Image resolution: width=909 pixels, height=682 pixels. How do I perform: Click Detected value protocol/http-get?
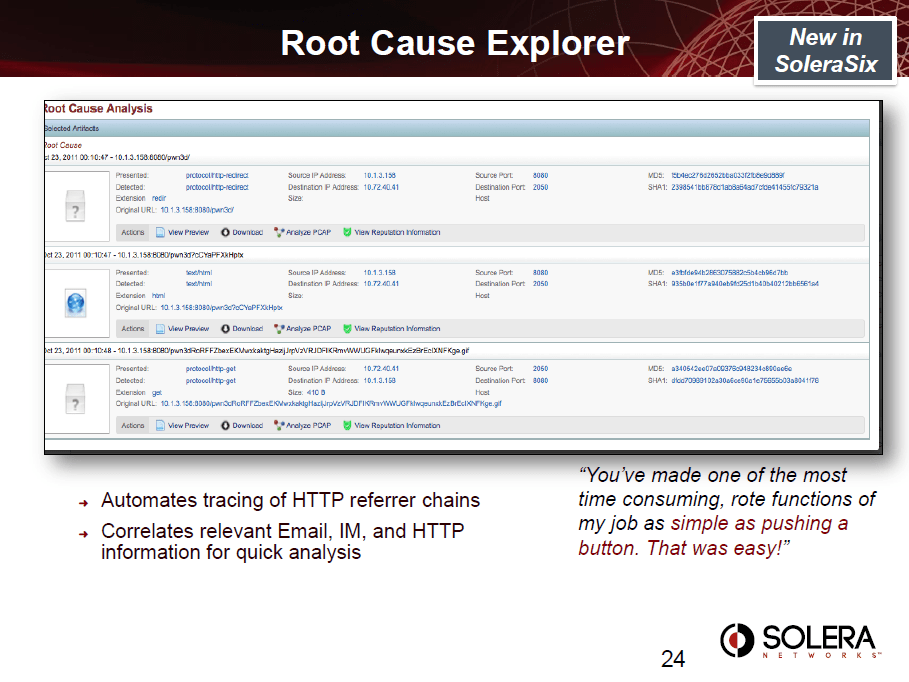coord(210,381)
